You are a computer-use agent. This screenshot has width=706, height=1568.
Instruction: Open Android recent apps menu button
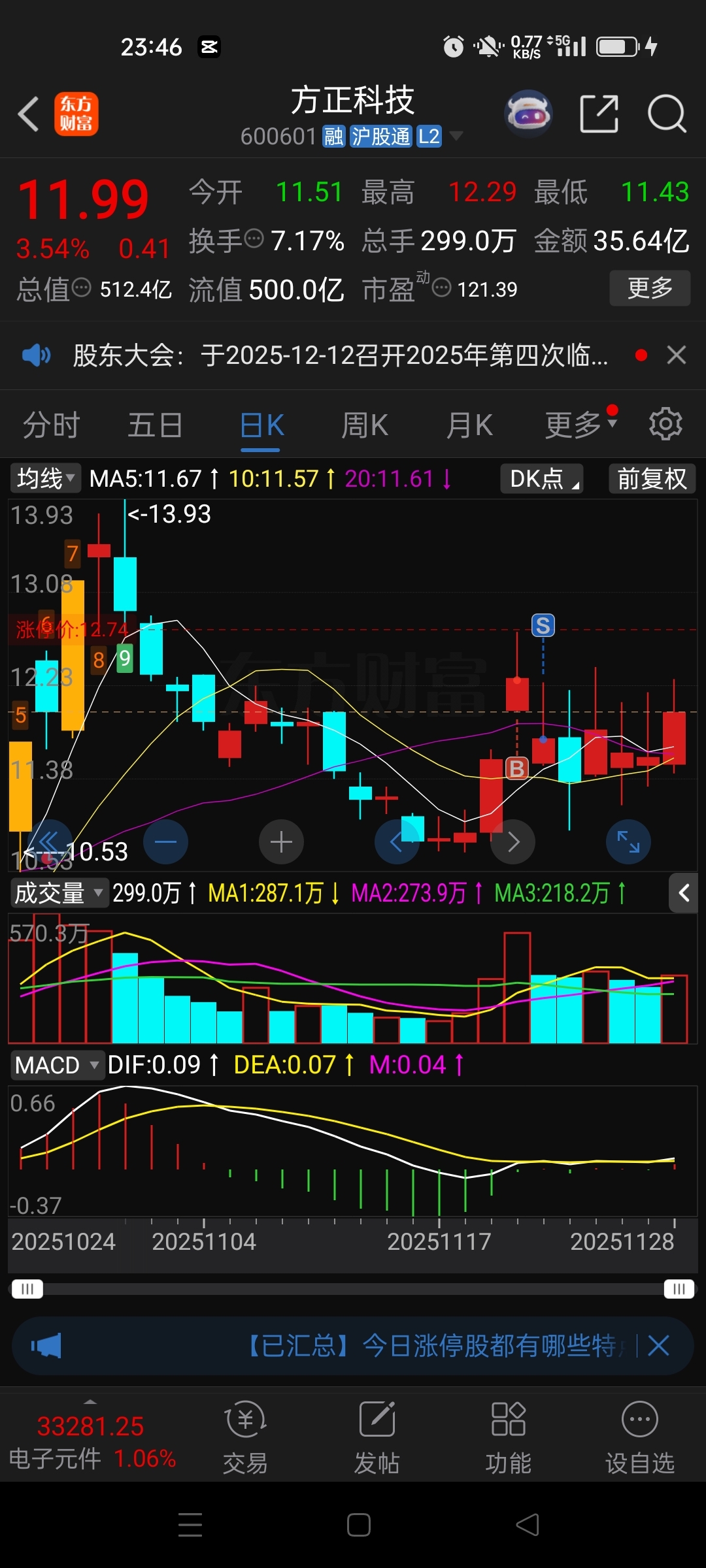tap(190, 1525)
